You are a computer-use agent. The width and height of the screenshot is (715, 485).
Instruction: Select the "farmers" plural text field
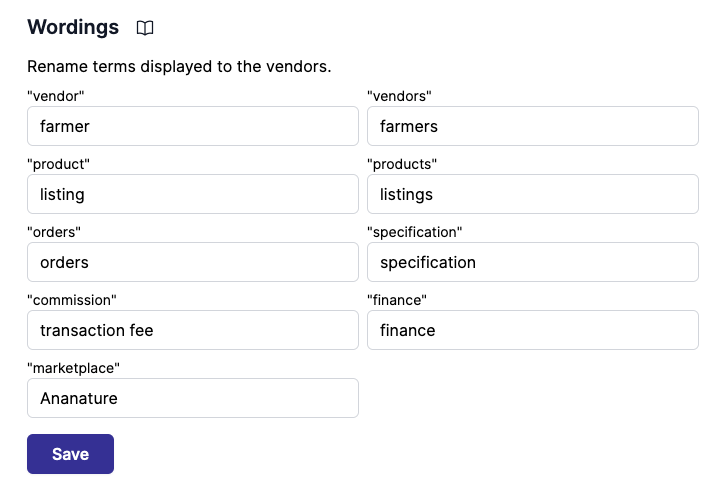[x=532, y=126]
